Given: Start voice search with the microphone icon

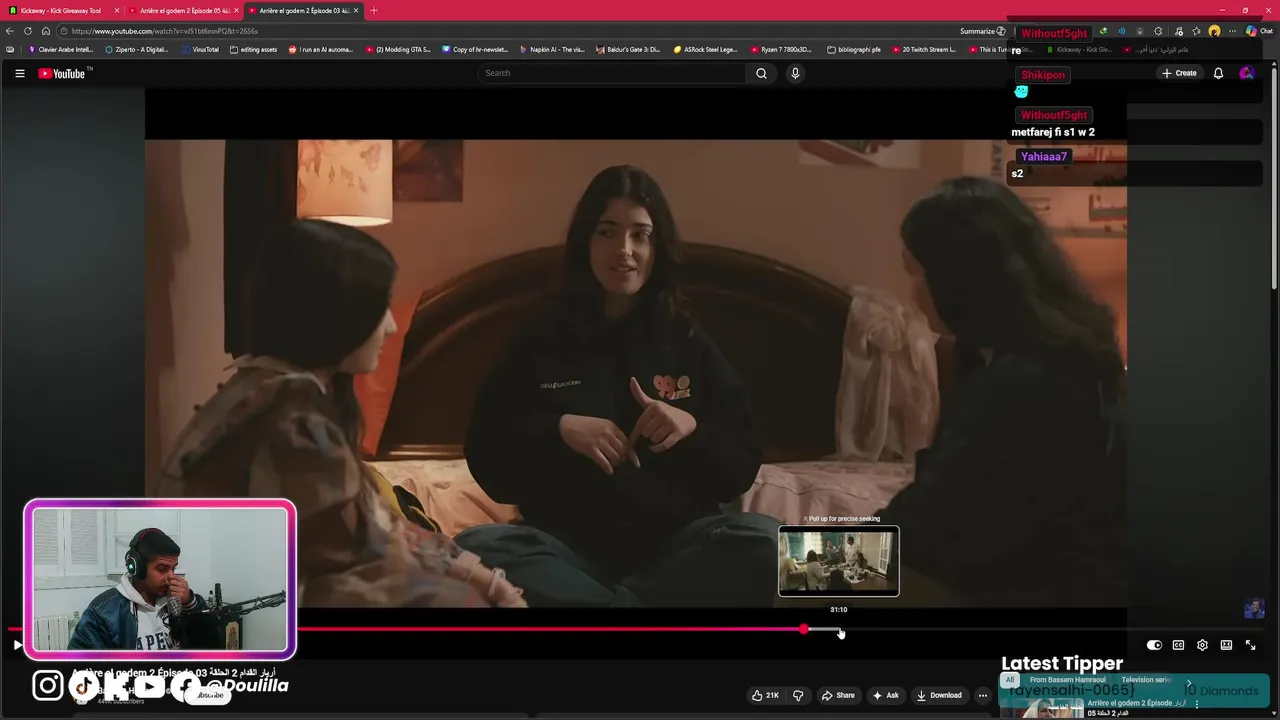Looking at the screenshot, I should [x=795, y=73].
